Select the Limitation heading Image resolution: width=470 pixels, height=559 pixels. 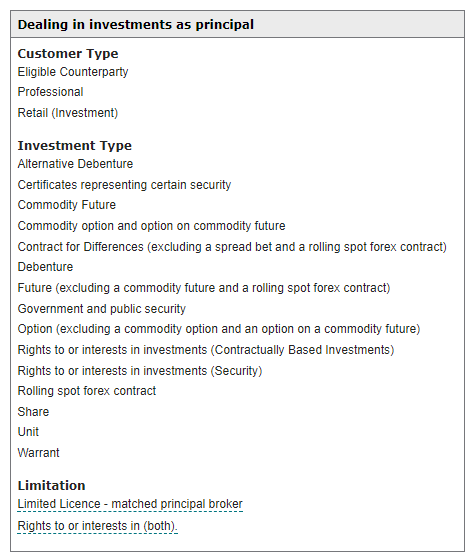(x=51, y=486)
